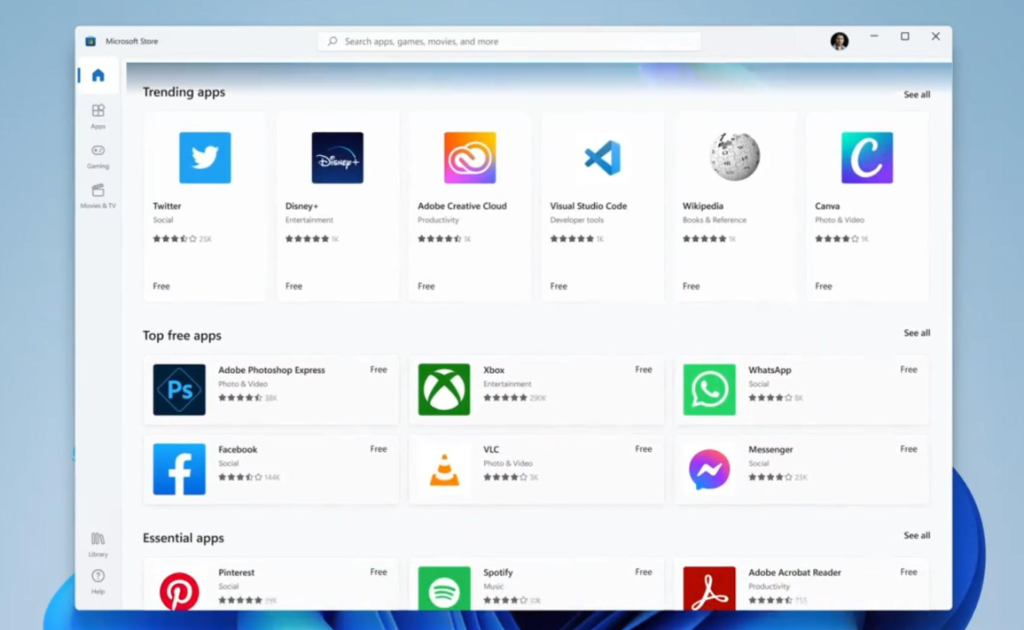Click the VLC app title

(x=491, y=449)
